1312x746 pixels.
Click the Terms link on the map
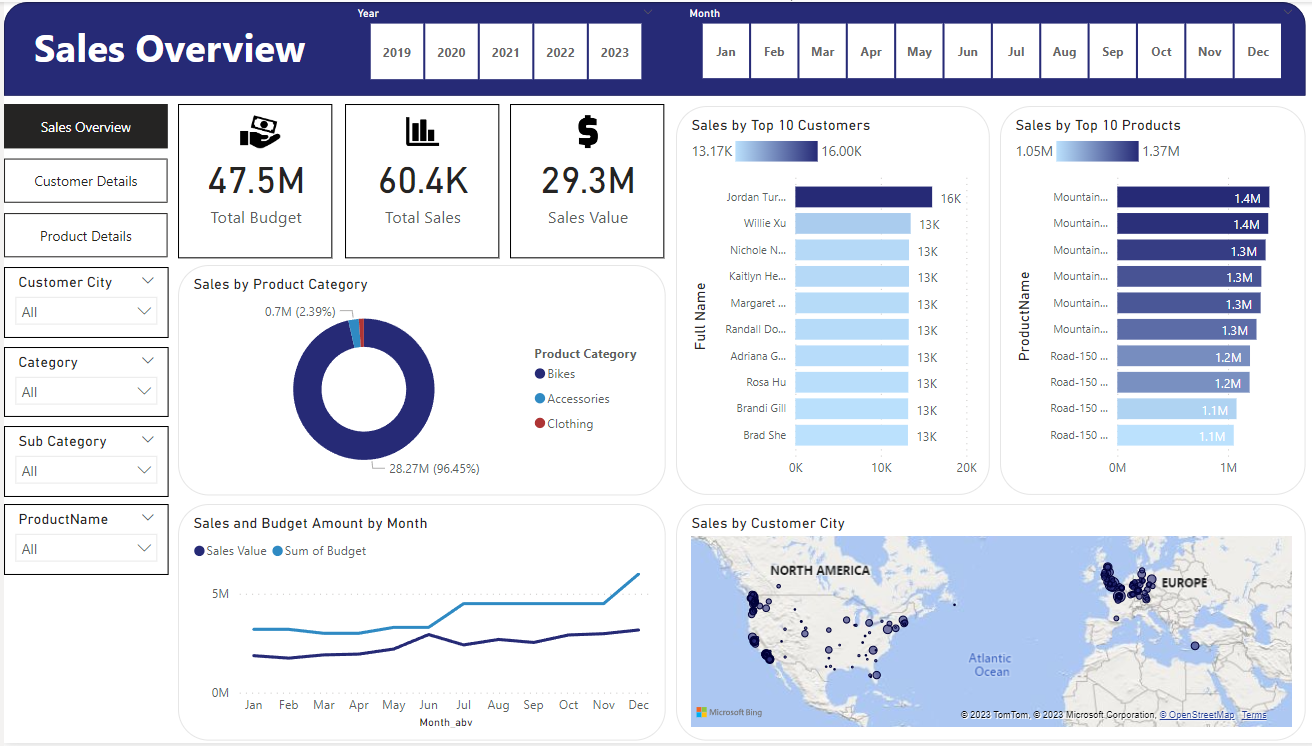click(x=1253, y=714)
